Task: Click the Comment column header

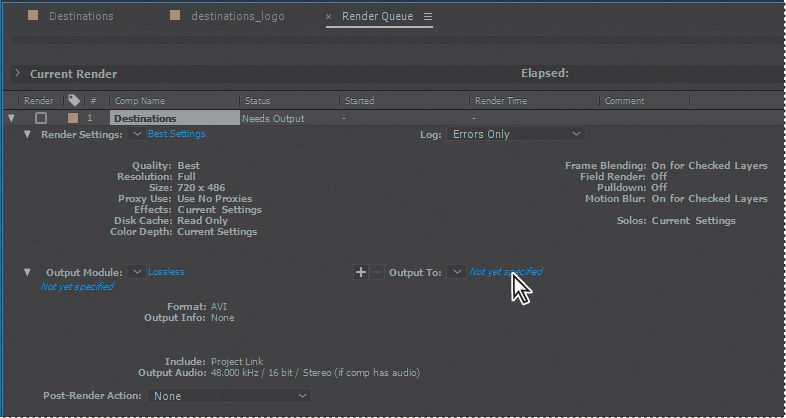Action: (624, 101)
